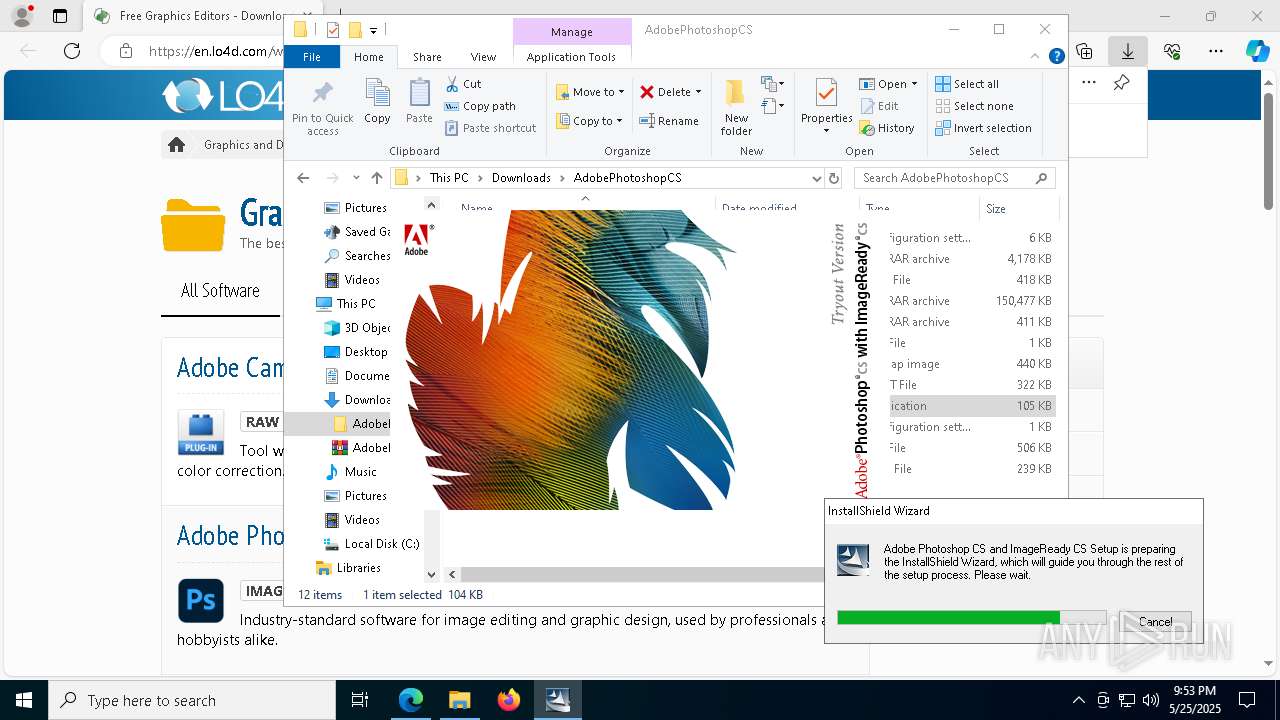Open Properties in the ribbon
The width and height of the screenshot is (1280, 720).
(826, 107)
